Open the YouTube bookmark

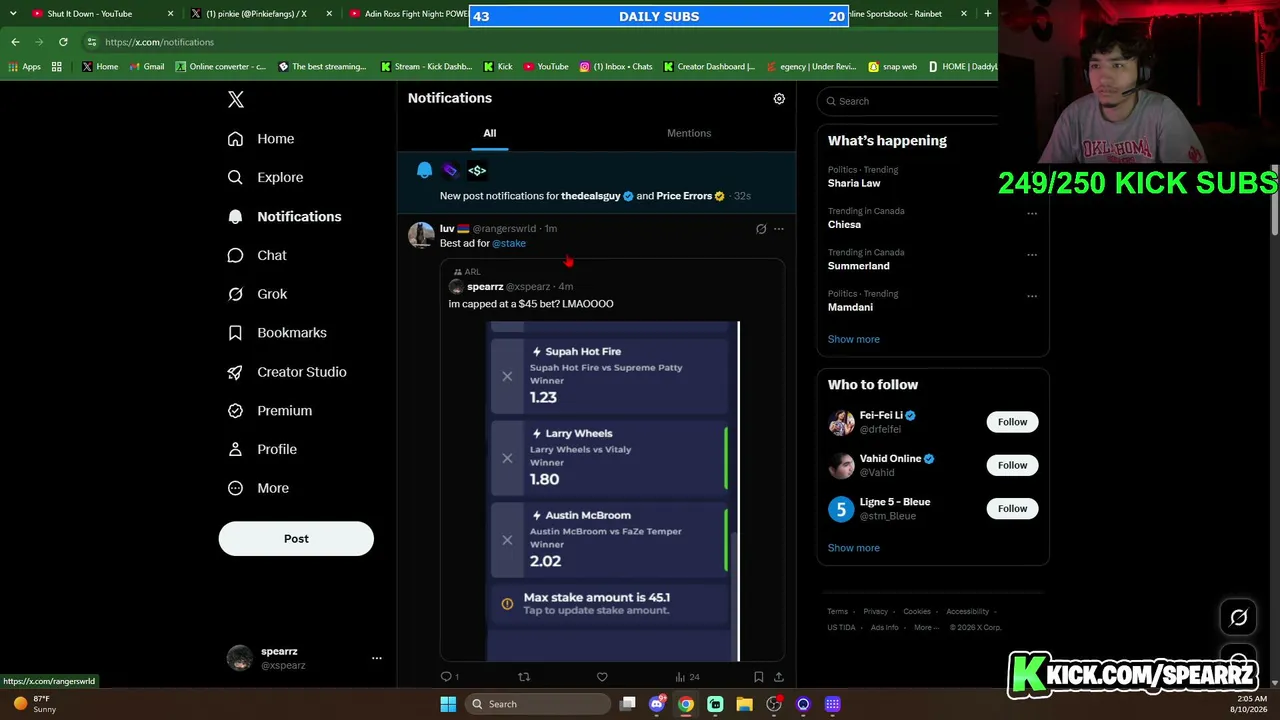pos(546,67)
